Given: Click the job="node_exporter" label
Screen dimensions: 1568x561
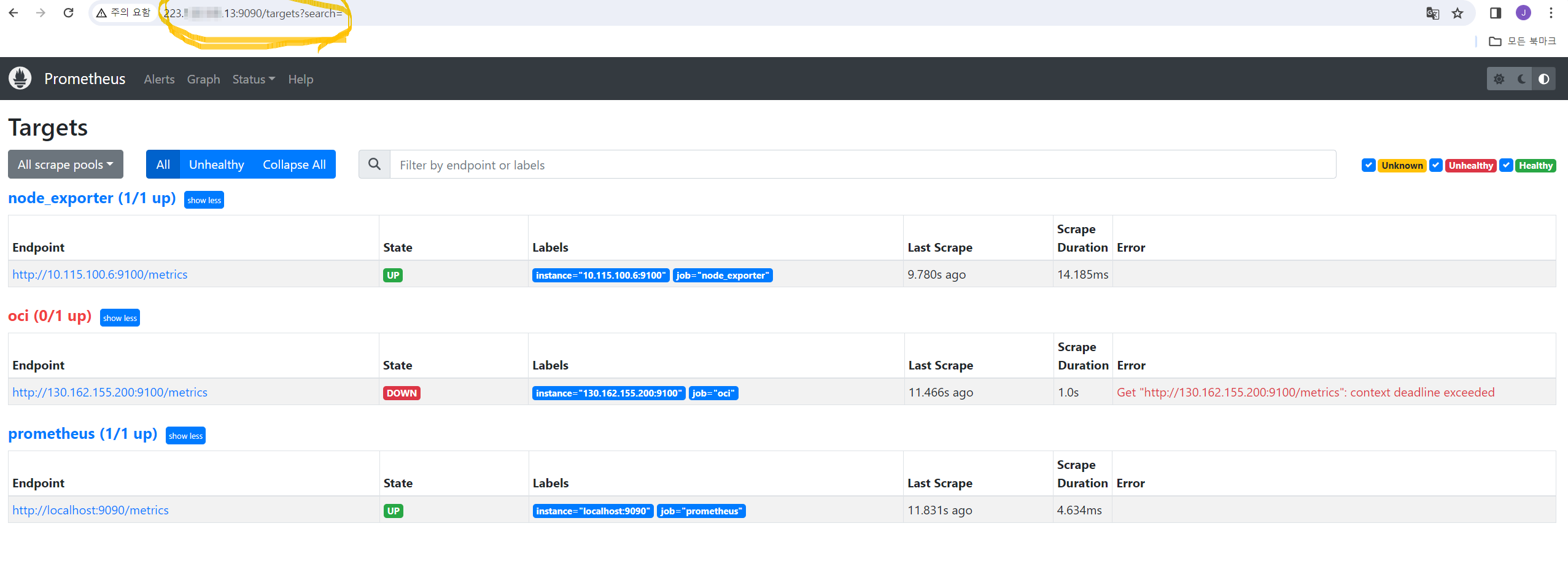Looking at the screenshot, I should [x=723, y=275].
